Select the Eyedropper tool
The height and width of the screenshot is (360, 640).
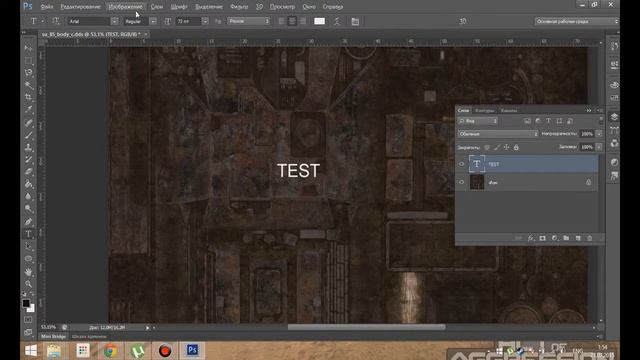(28, 109)
